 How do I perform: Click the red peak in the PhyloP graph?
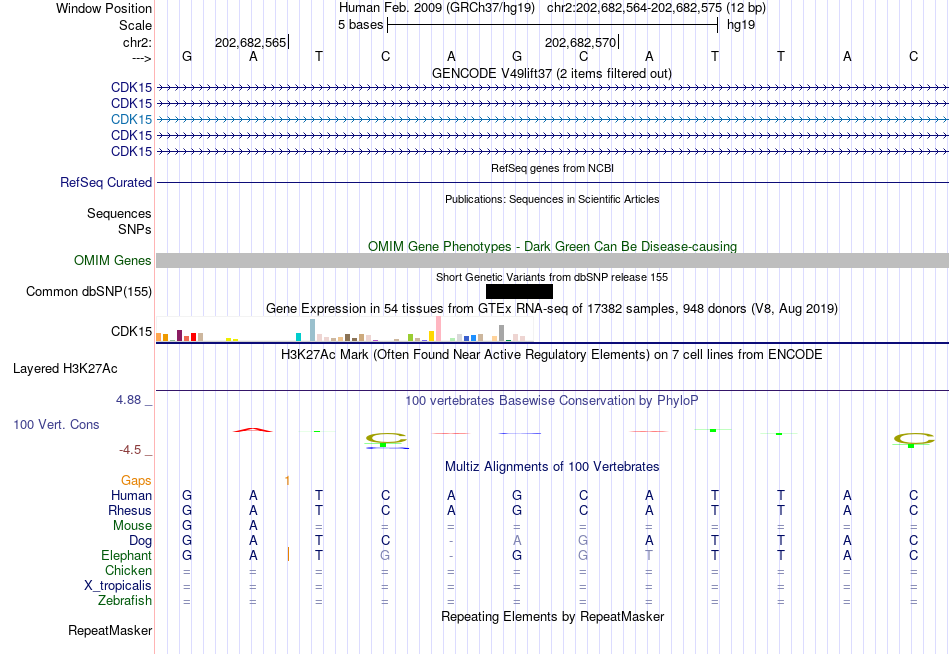[x=253, y=430]
